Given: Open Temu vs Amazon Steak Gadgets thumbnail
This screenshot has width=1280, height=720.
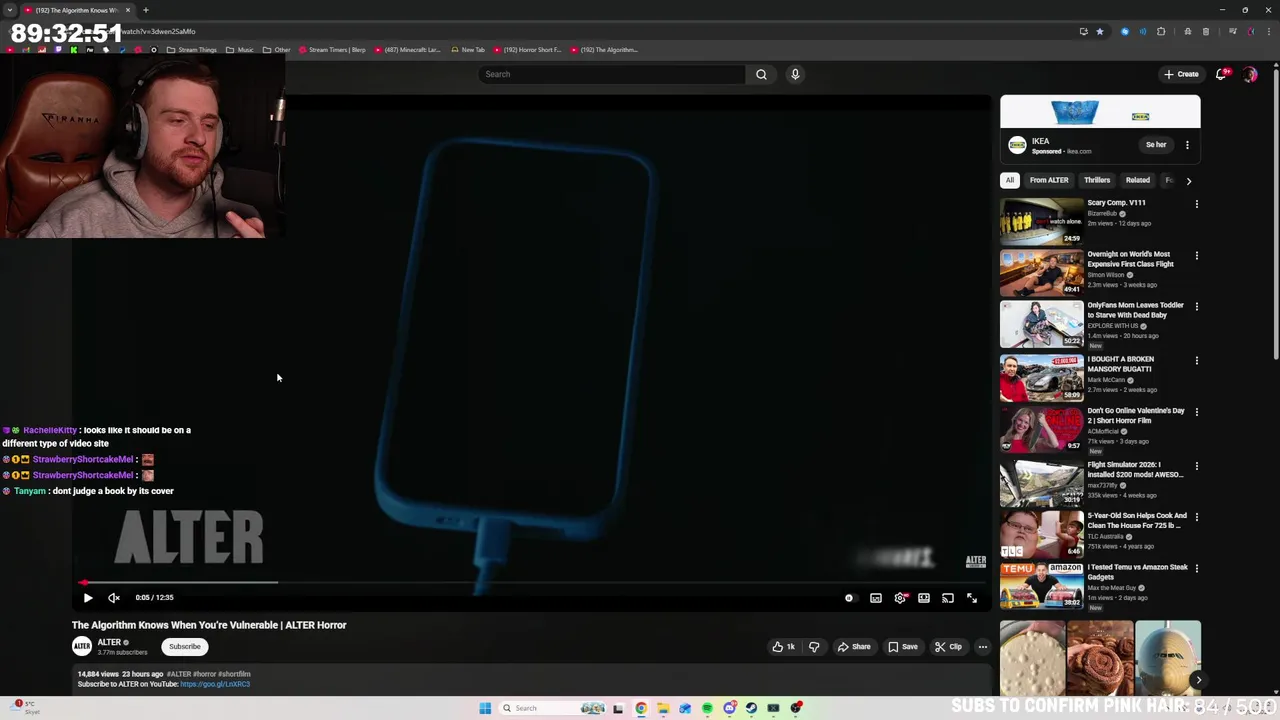Looking at the screenshot, I should click(1041, 585).
